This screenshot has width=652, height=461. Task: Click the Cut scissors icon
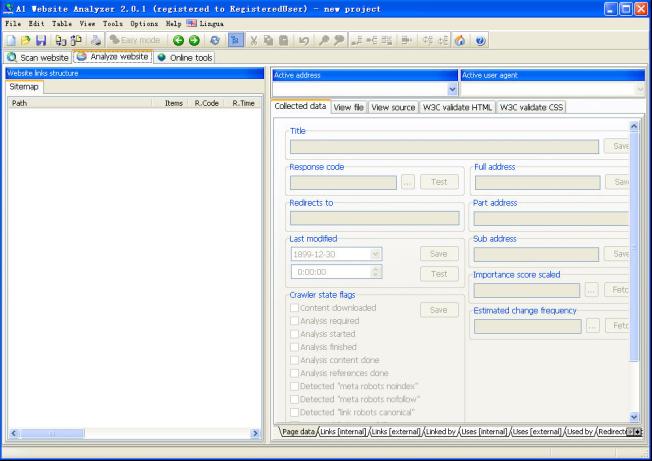pyautogui.click(x=253, y=40)
